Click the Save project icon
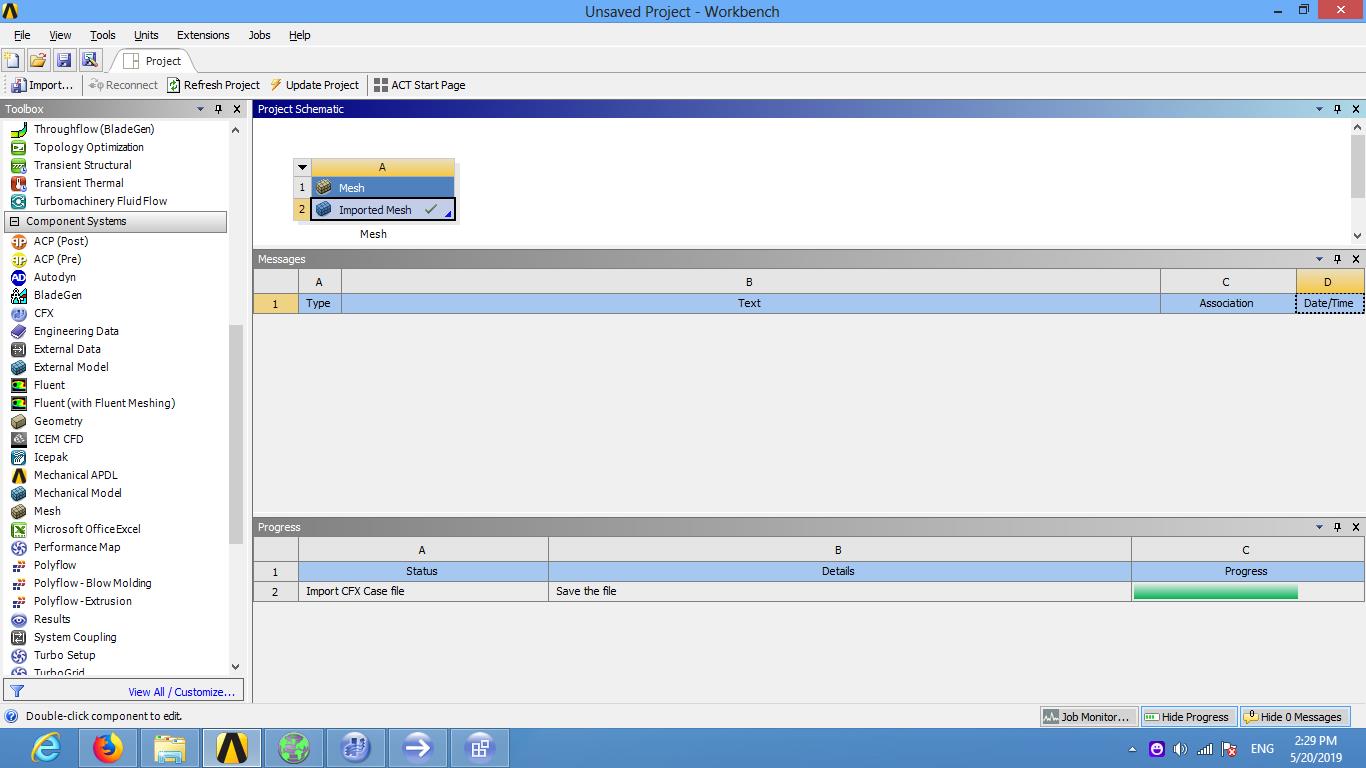Image resolution: width=1366 pixels, height=768 pixels. 64,60
